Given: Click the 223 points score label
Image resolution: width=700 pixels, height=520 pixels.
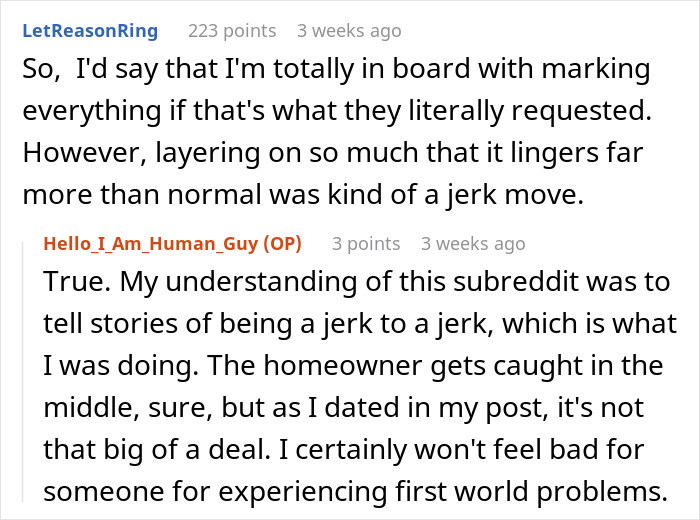Looking at the screenshot, I should [x=232, y=31].
